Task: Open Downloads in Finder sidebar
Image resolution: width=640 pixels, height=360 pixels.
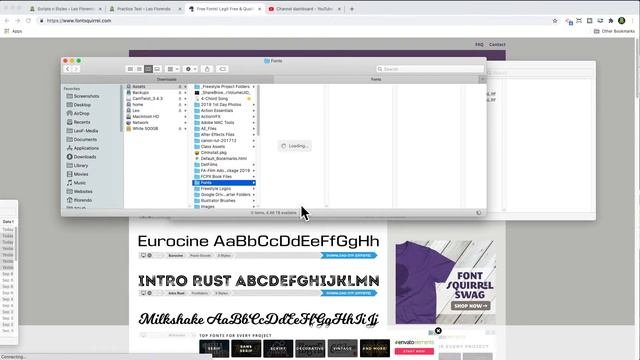Action: coord(82,157)
